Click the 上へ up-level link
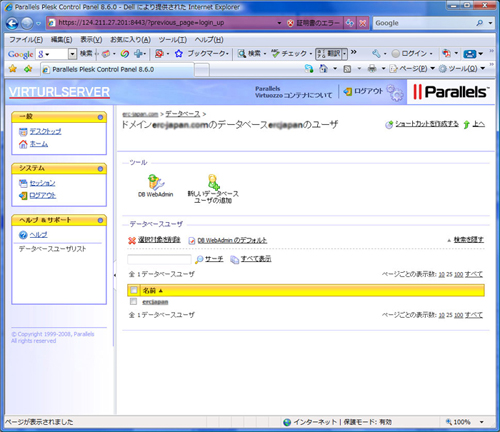500x432 pixels. (479, 124)
